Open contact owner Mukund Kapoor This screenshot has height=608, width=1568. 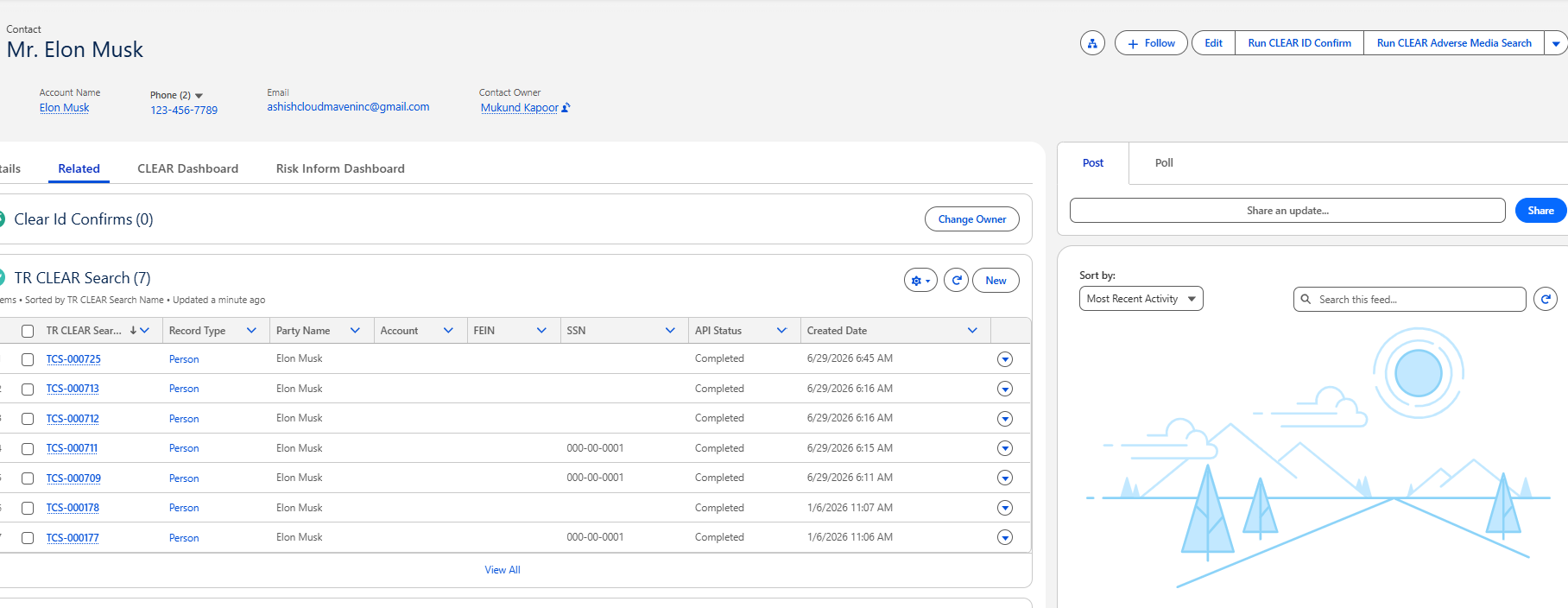[520, 108]
